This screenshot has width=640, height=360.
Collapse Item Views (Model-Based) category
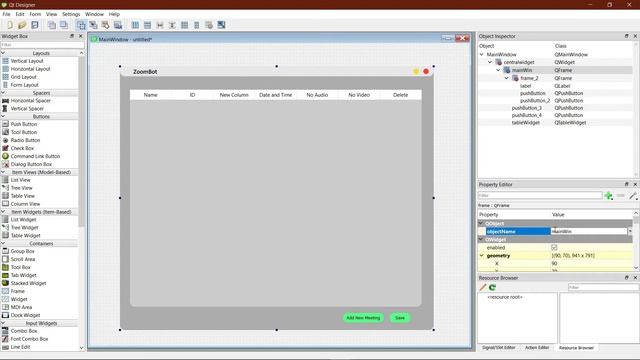(x=3, y=172)
